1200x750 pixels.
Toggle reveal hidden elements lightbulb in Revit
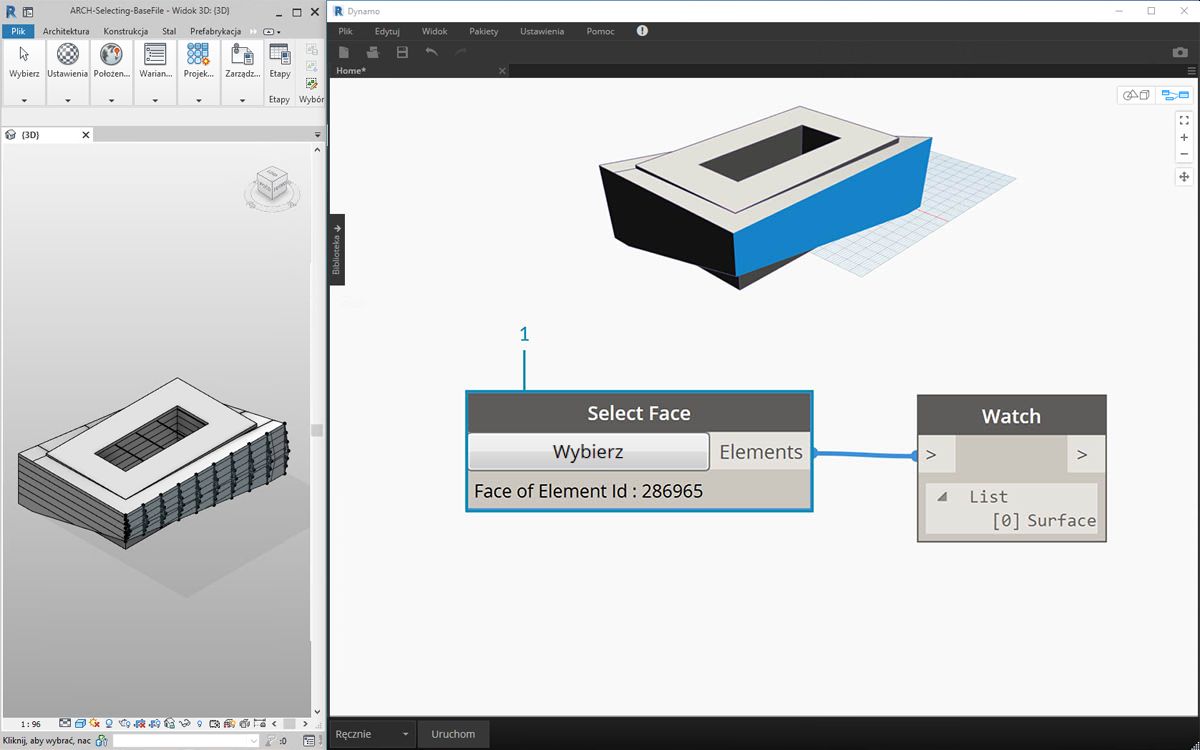[x=200, y=723]
